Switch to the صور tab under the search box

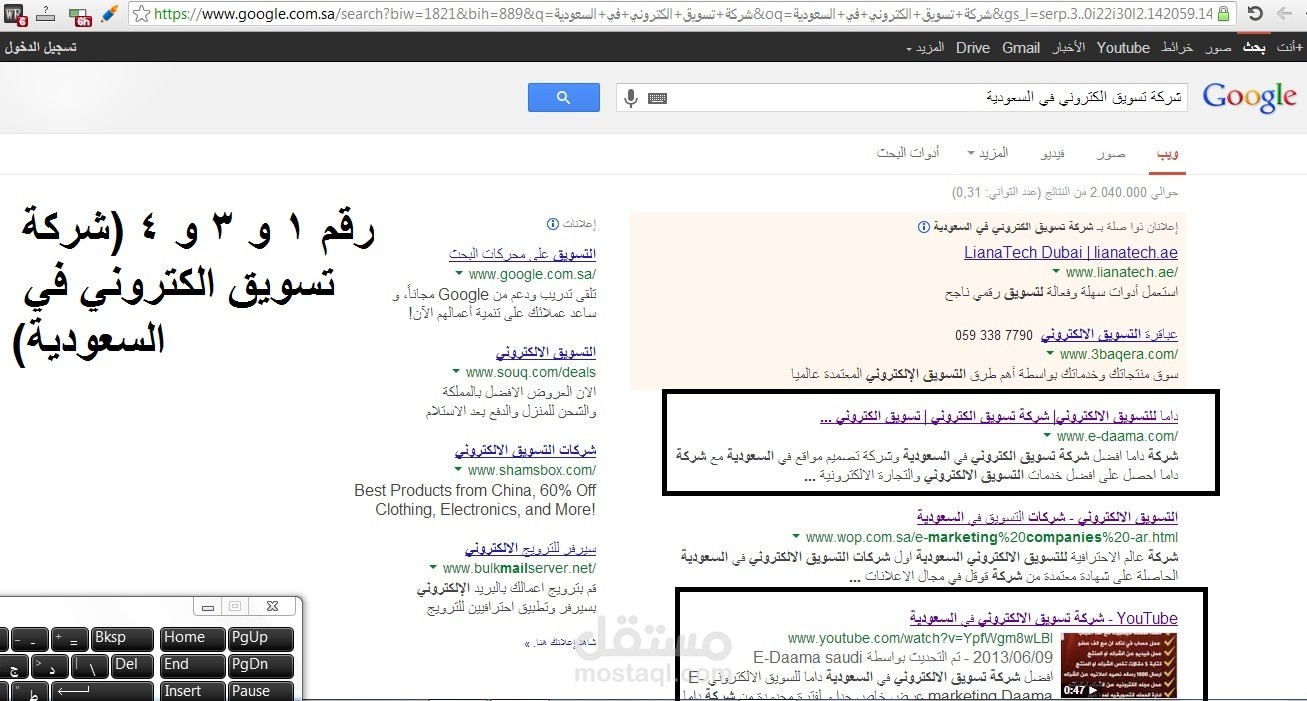pos(1110,153)
